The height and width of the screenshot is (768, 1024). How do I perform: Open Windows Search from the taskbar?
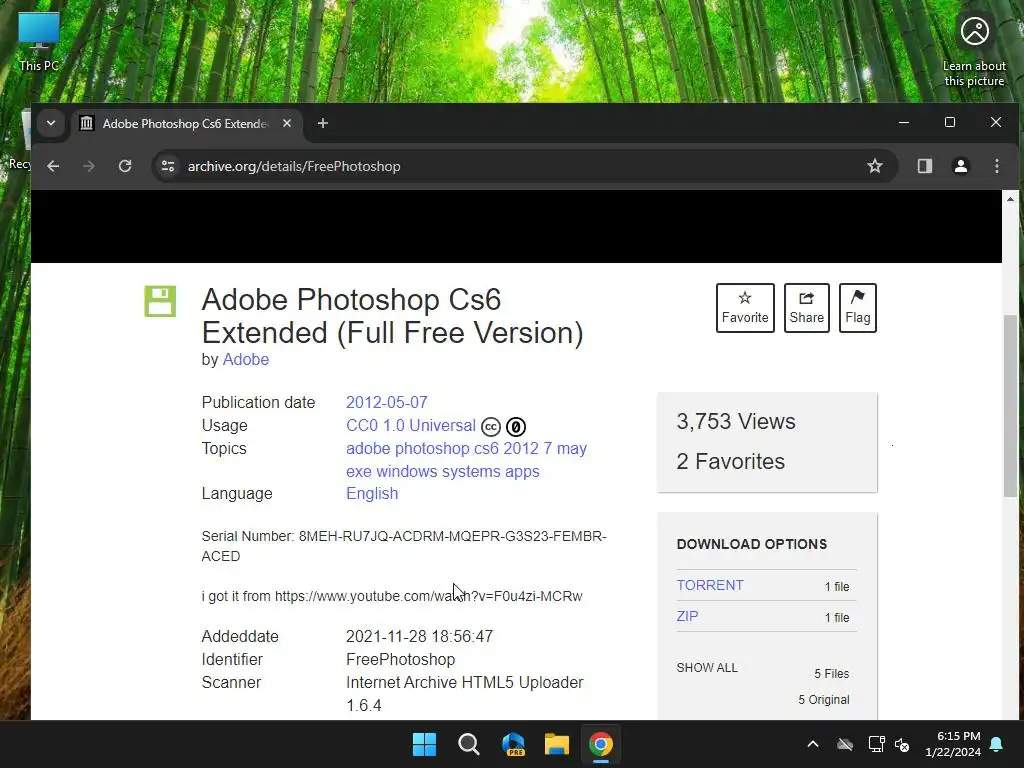point(468,744)
